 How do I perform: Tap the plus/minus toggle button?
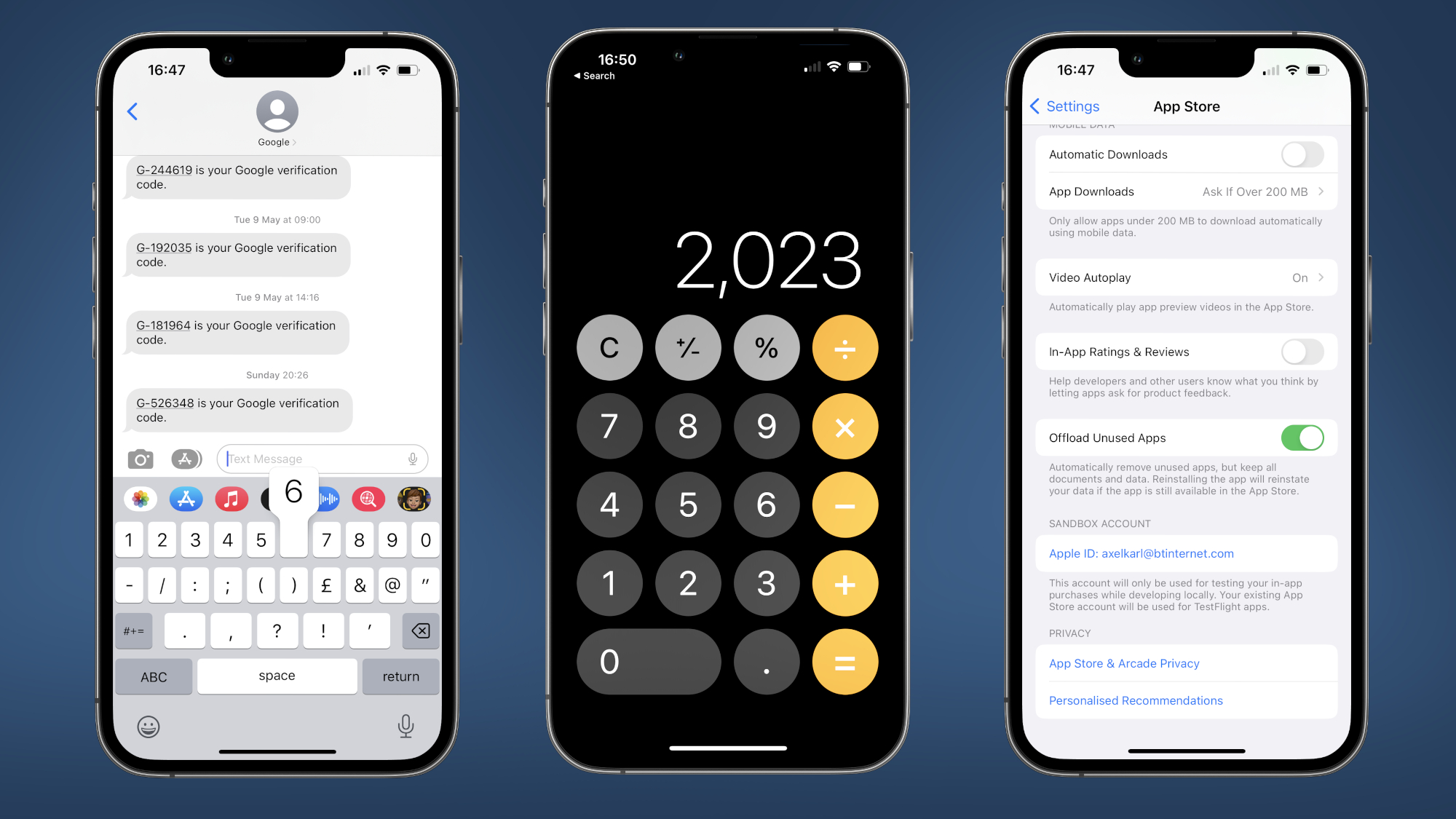click(687, 349)
